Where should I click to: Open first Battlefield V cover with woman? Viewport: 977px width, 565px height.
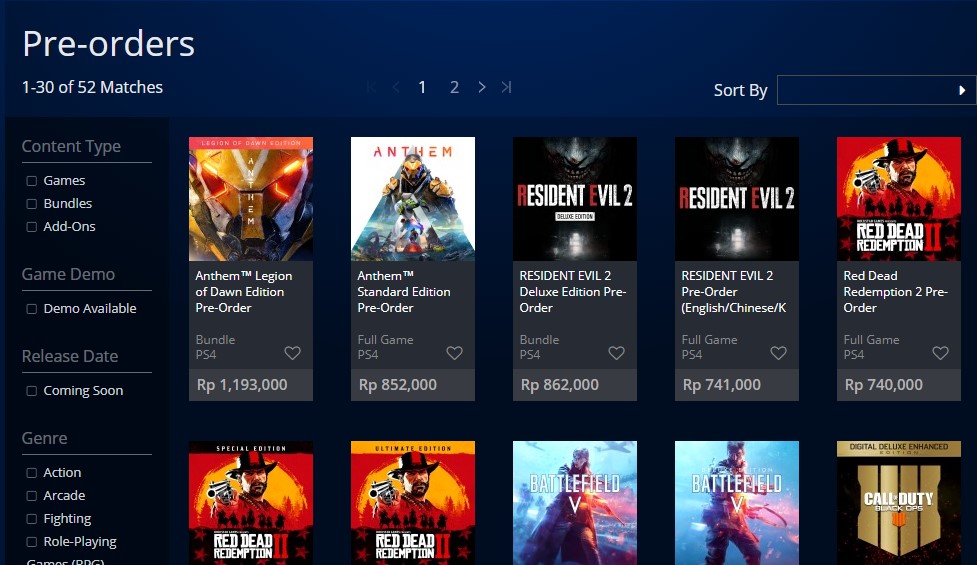coord(575,503)
